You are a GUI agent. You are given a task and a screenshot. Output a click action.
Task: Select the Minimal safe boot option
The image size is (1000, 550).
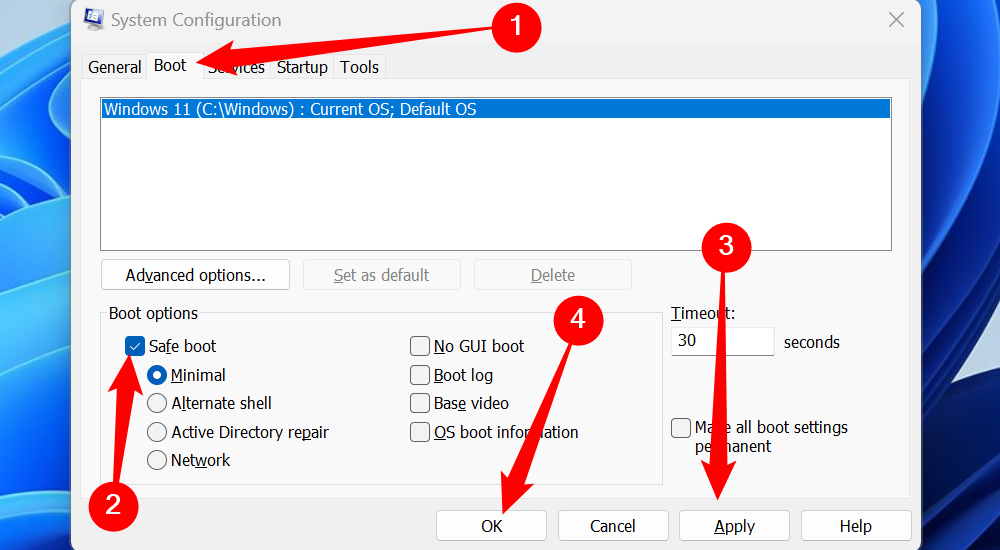tap(157, 375)
